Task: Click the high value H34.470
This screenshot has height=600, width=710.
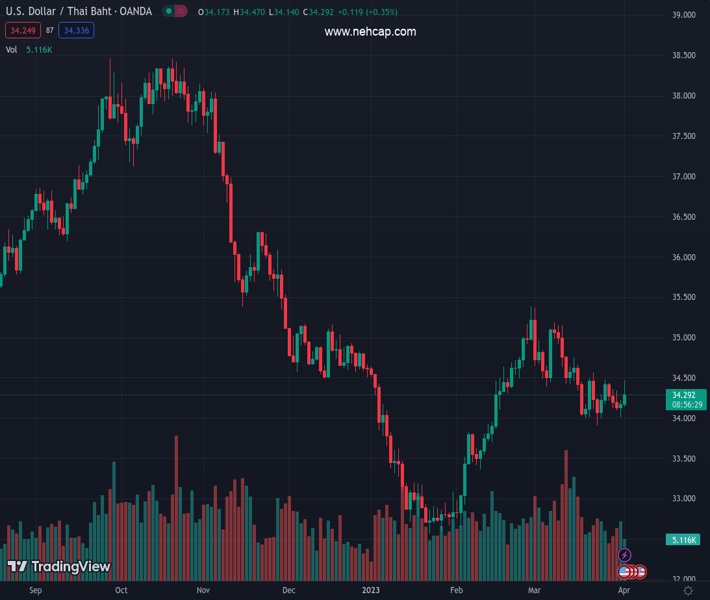Action: point(249,12)
